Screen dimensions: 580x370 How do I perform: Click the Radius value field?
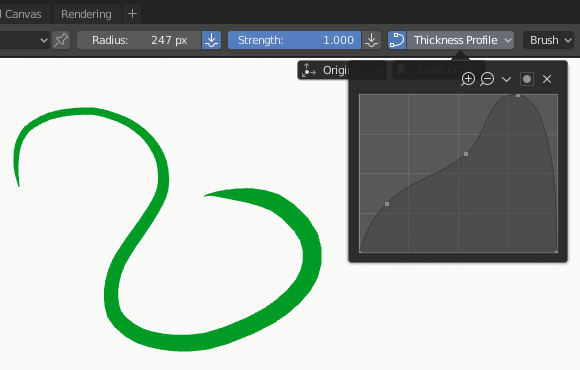pos(139,40)
